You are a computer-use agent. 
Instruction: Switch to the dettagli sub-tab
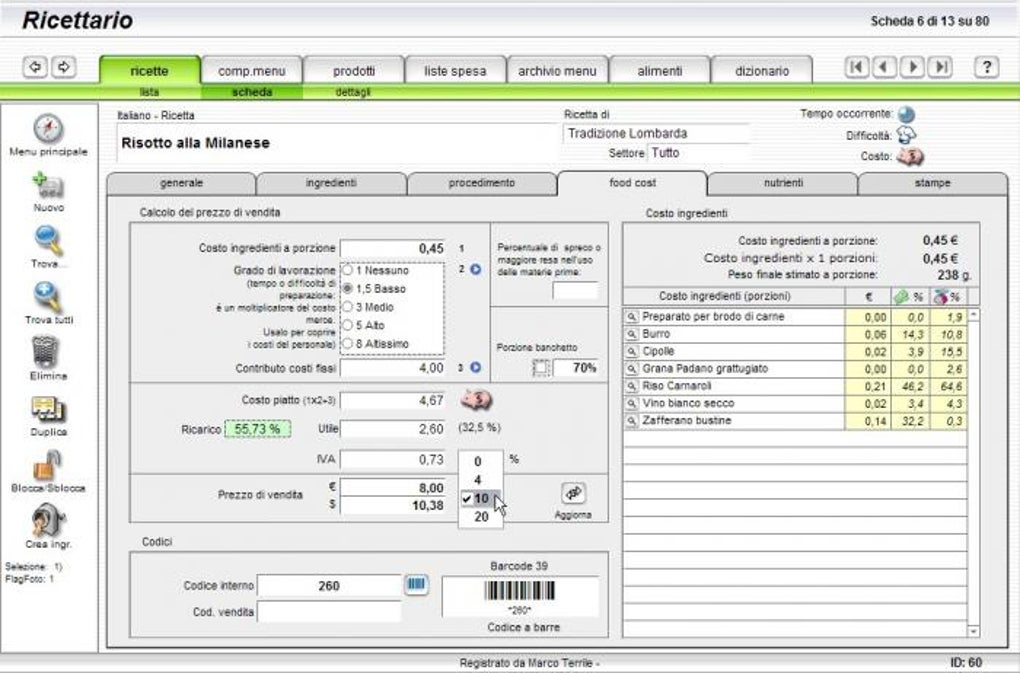click(x=353, y=92)
